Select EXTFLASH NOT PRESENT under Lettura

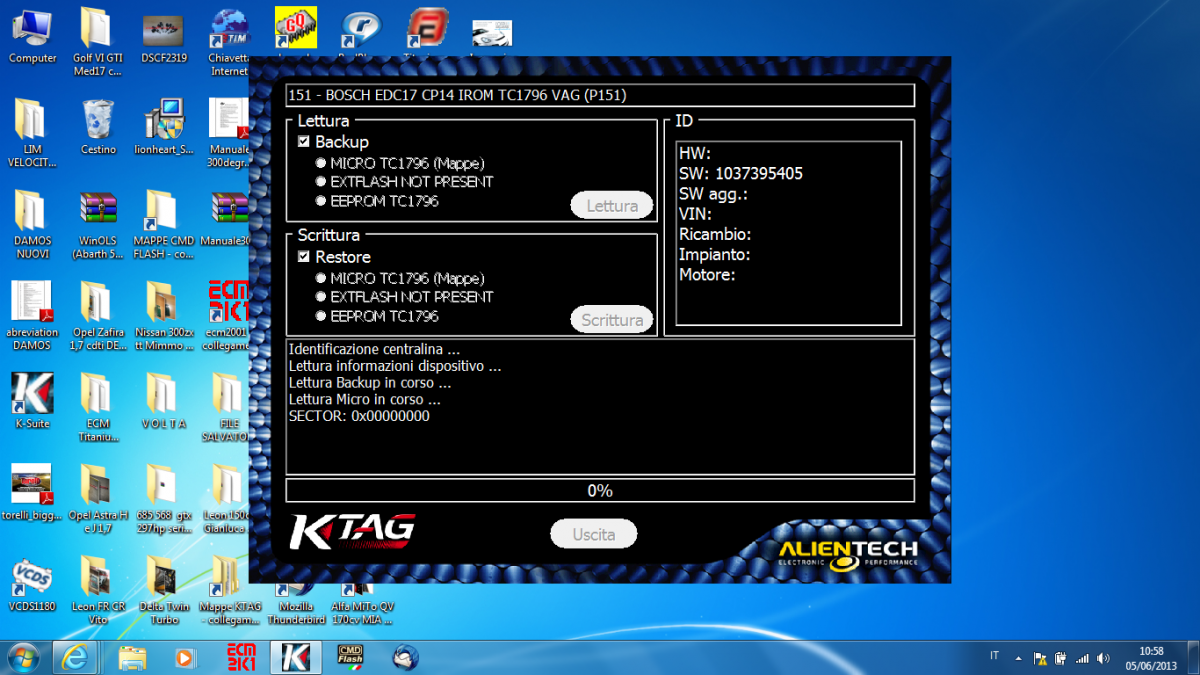[x=321, y=182]
